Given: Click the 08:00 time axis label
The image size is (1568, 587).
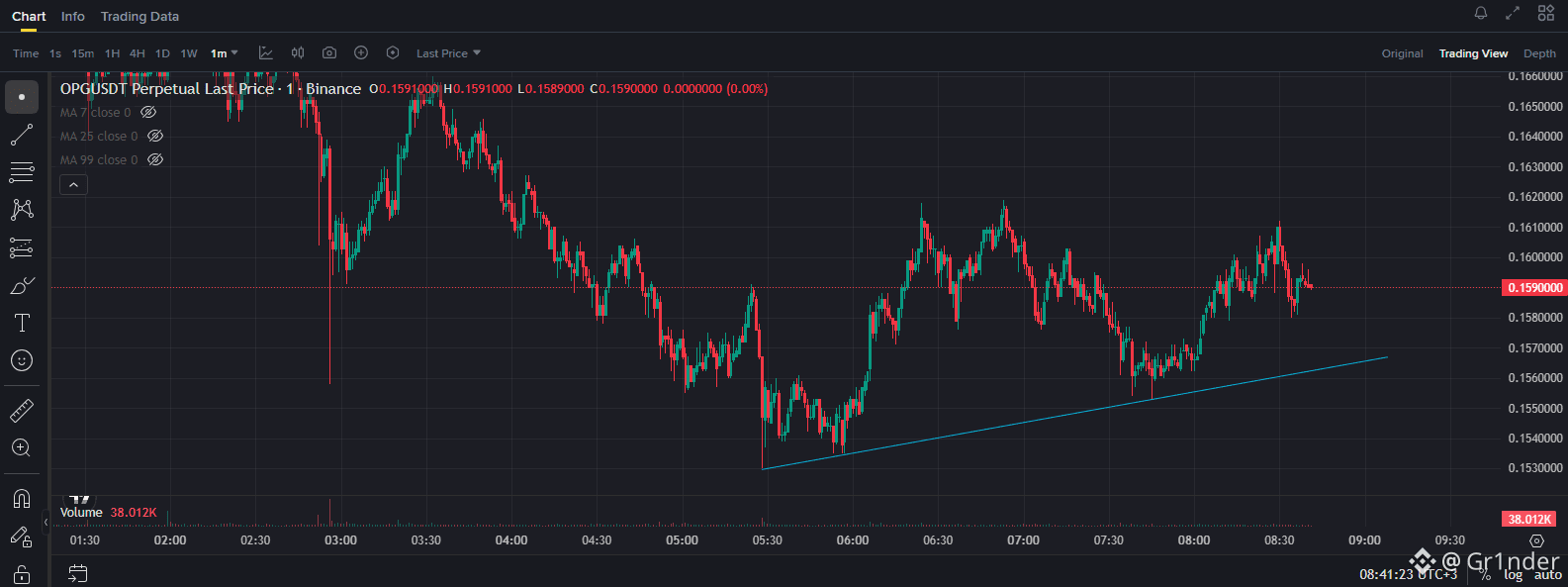Looking at the screenshot, I should pos(1194,540).
